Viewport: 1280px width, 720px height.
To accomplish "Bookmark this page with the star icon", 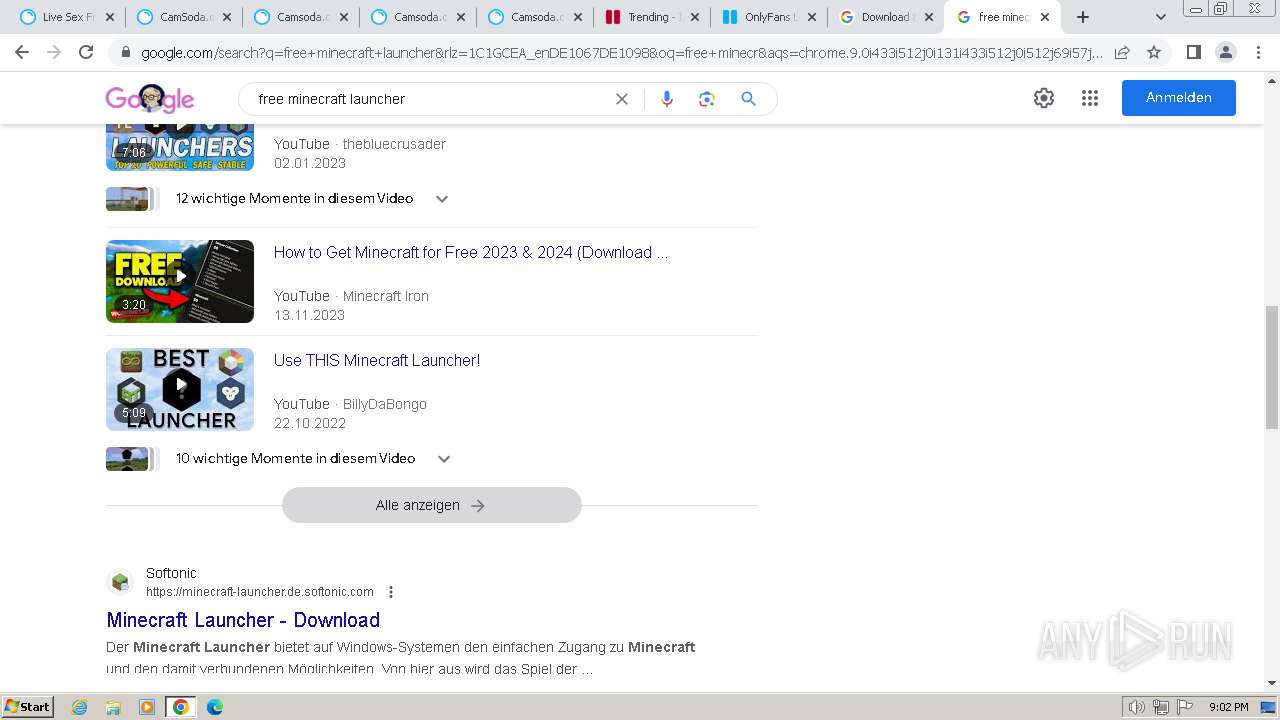I will (1154, 52).
